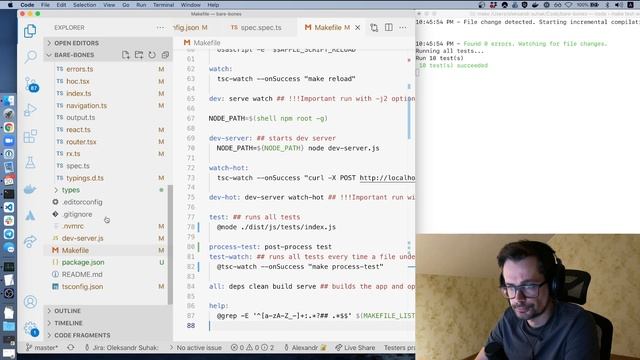Click Jira Oleksandr Suhak status item
Image resolution: width=640 pixels, height=360 pixels.
[122, 348]
